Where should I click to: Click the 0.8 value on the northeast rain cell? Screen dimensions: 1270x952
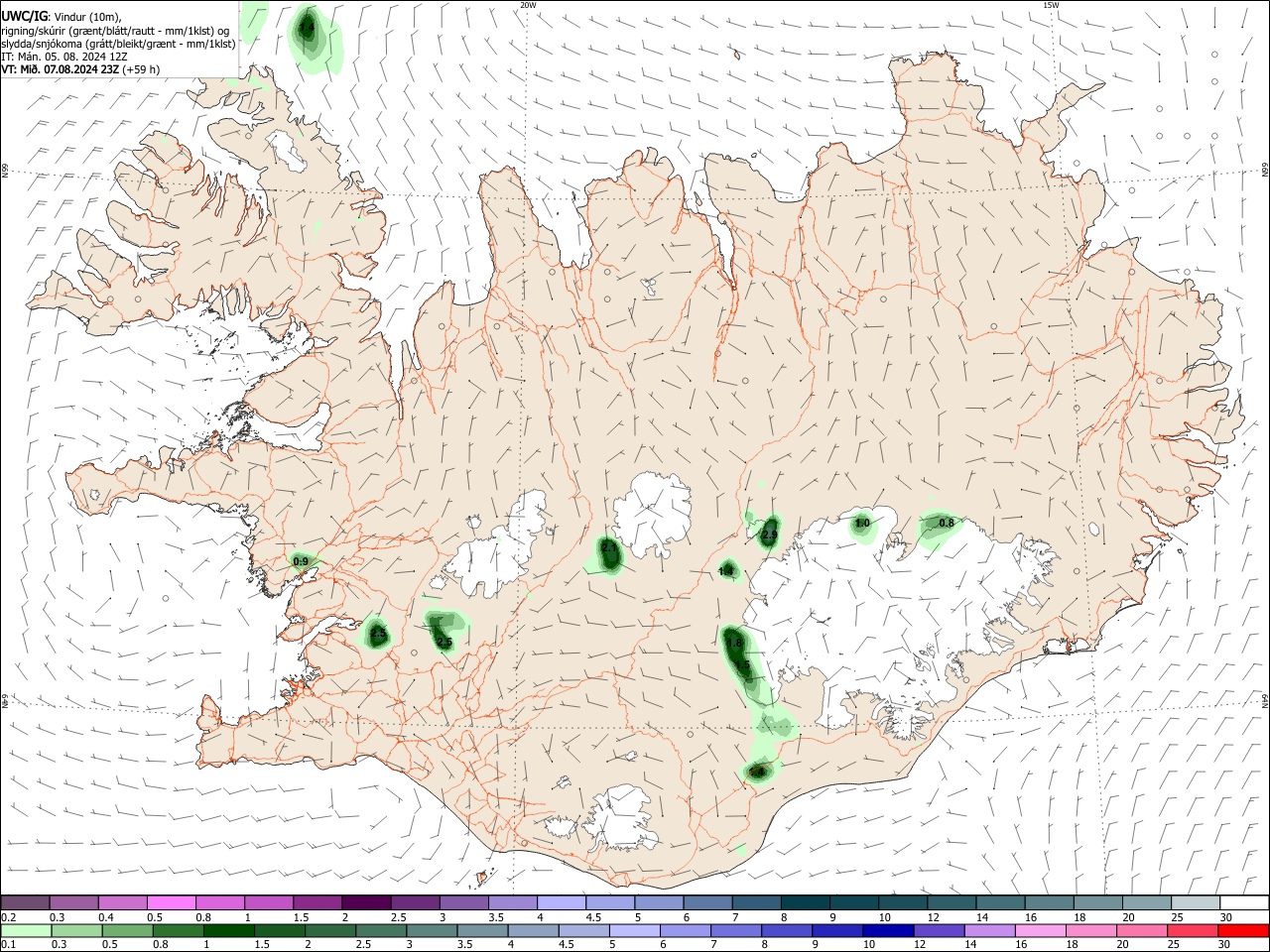[947, 523]
